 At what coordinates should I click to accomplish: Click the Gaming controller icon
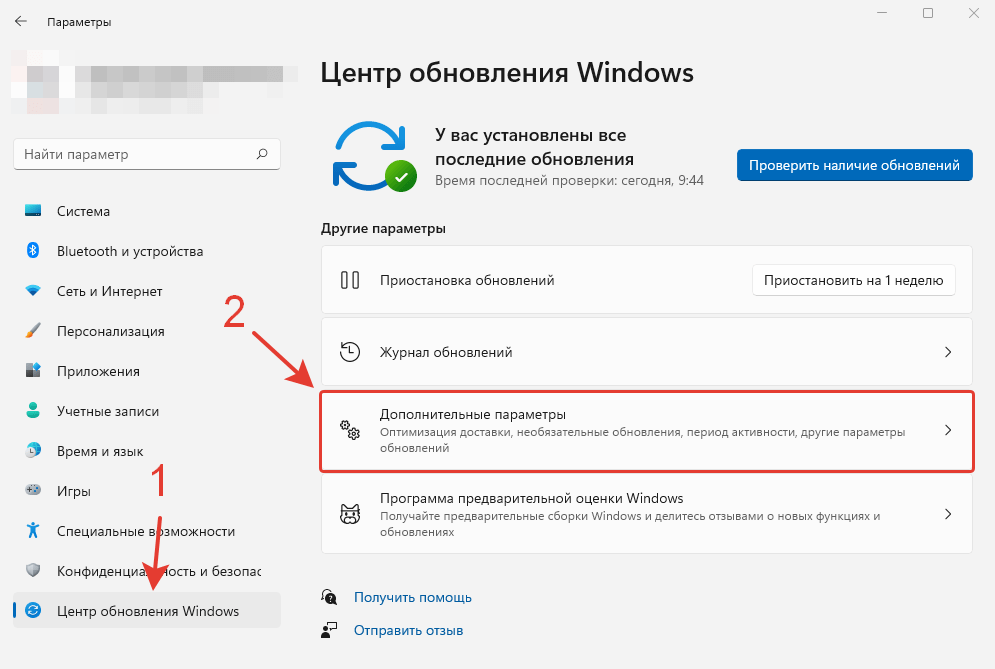[33, 491]
